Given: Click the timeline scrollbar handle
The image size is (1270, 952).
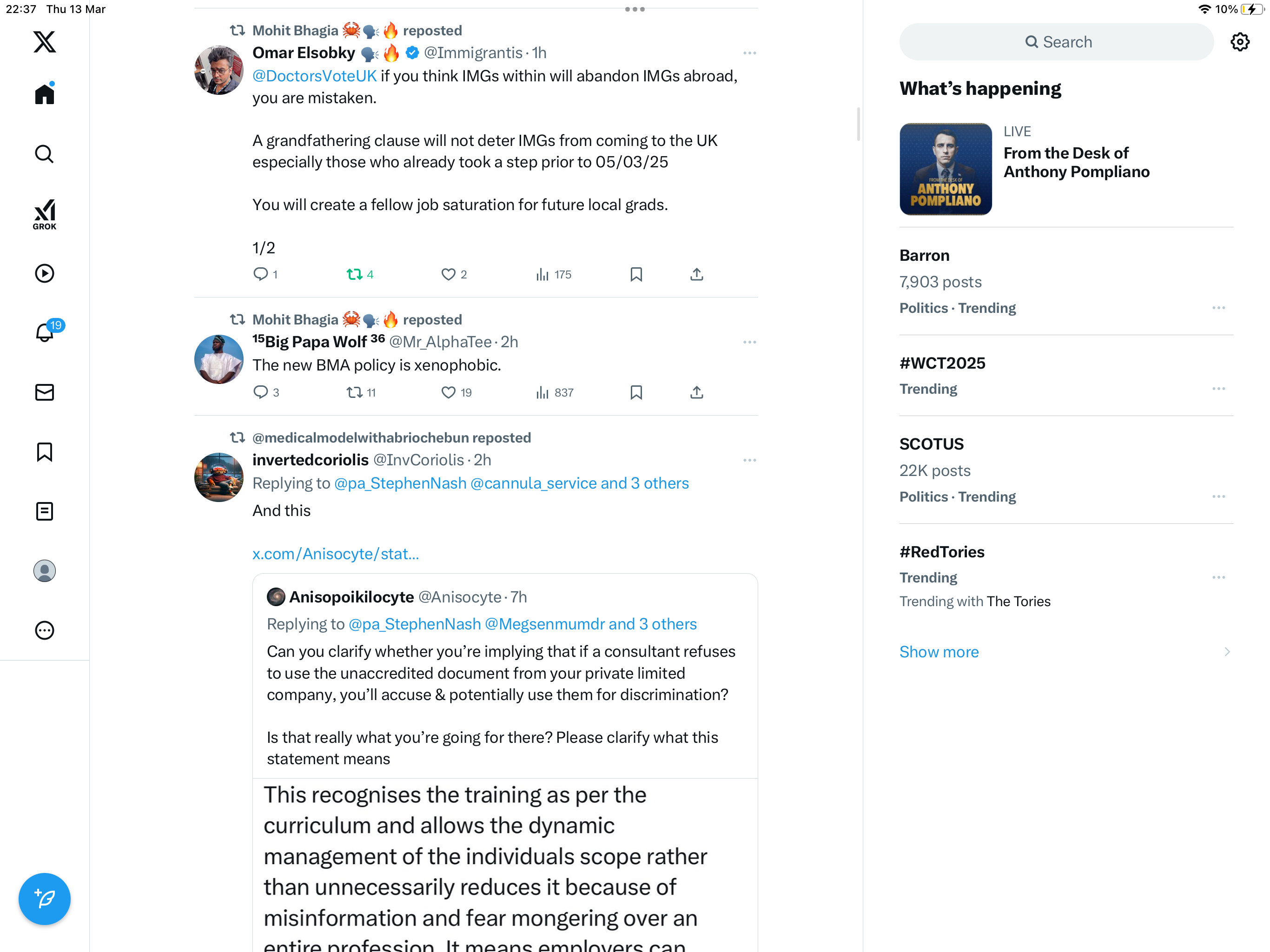Looking at the screenshot, I should tap(858, 124).
